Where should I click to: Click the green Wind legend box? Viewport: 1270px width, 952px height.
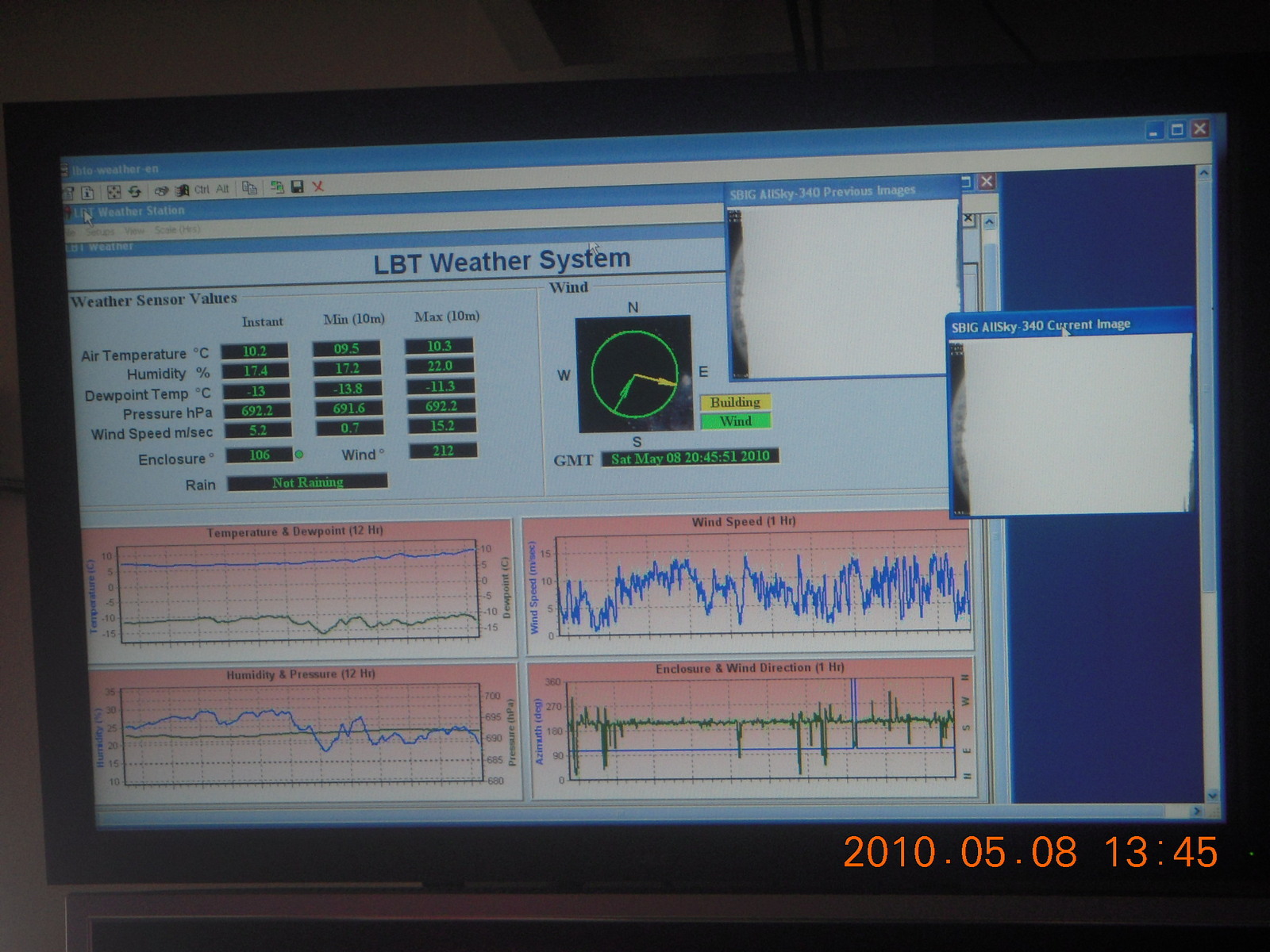tap(735, 421)
